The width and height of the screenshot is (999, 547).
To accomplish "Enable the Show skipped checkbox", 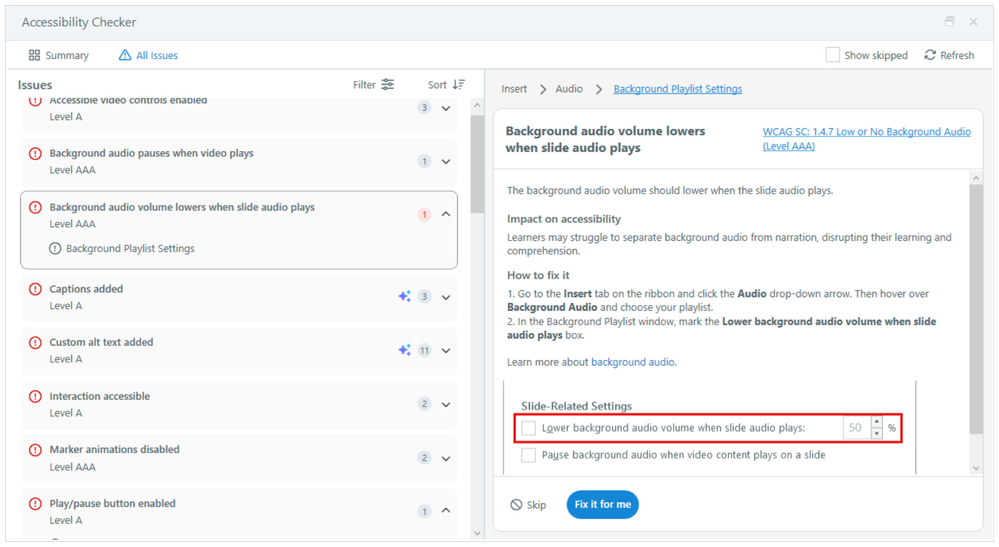I will pyautogui.click(x=832, y=55).
